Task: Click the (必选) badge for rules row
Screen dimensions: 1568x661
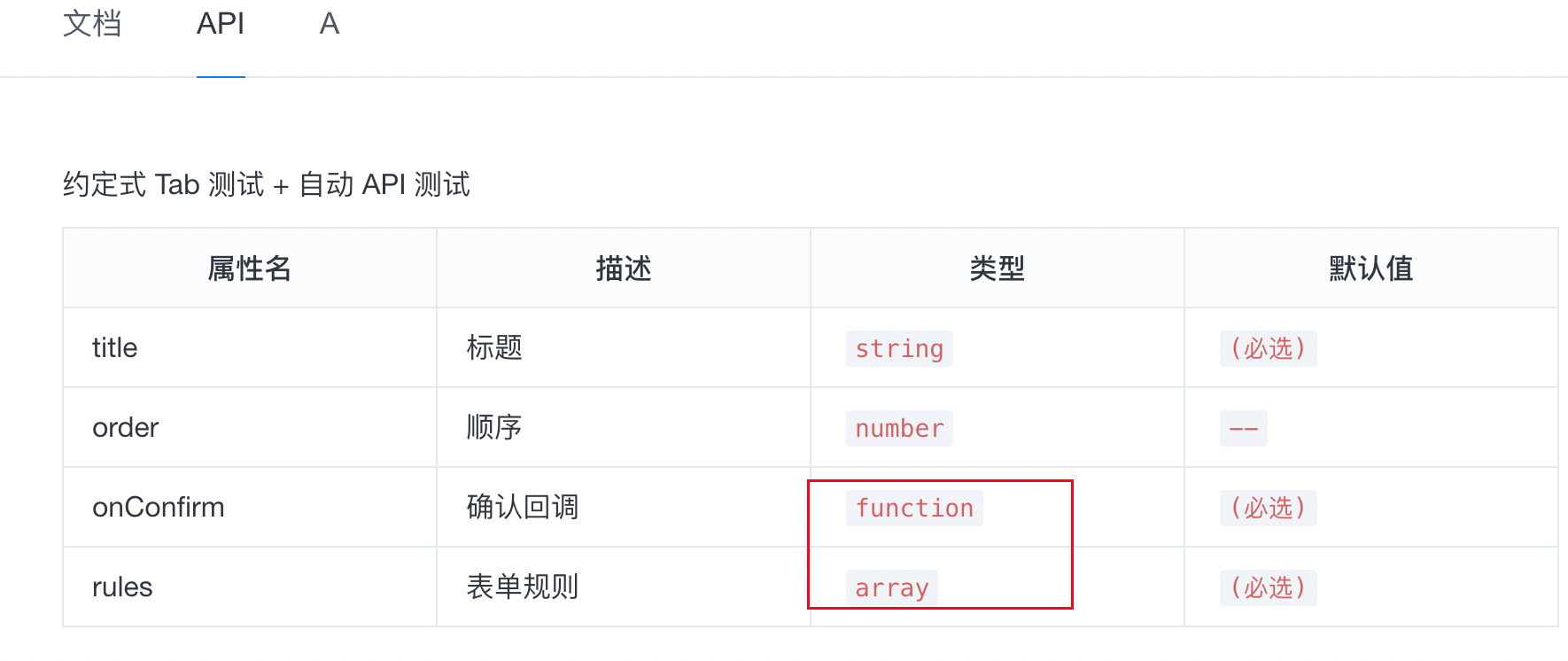Action: click(x=1268, y=587)
